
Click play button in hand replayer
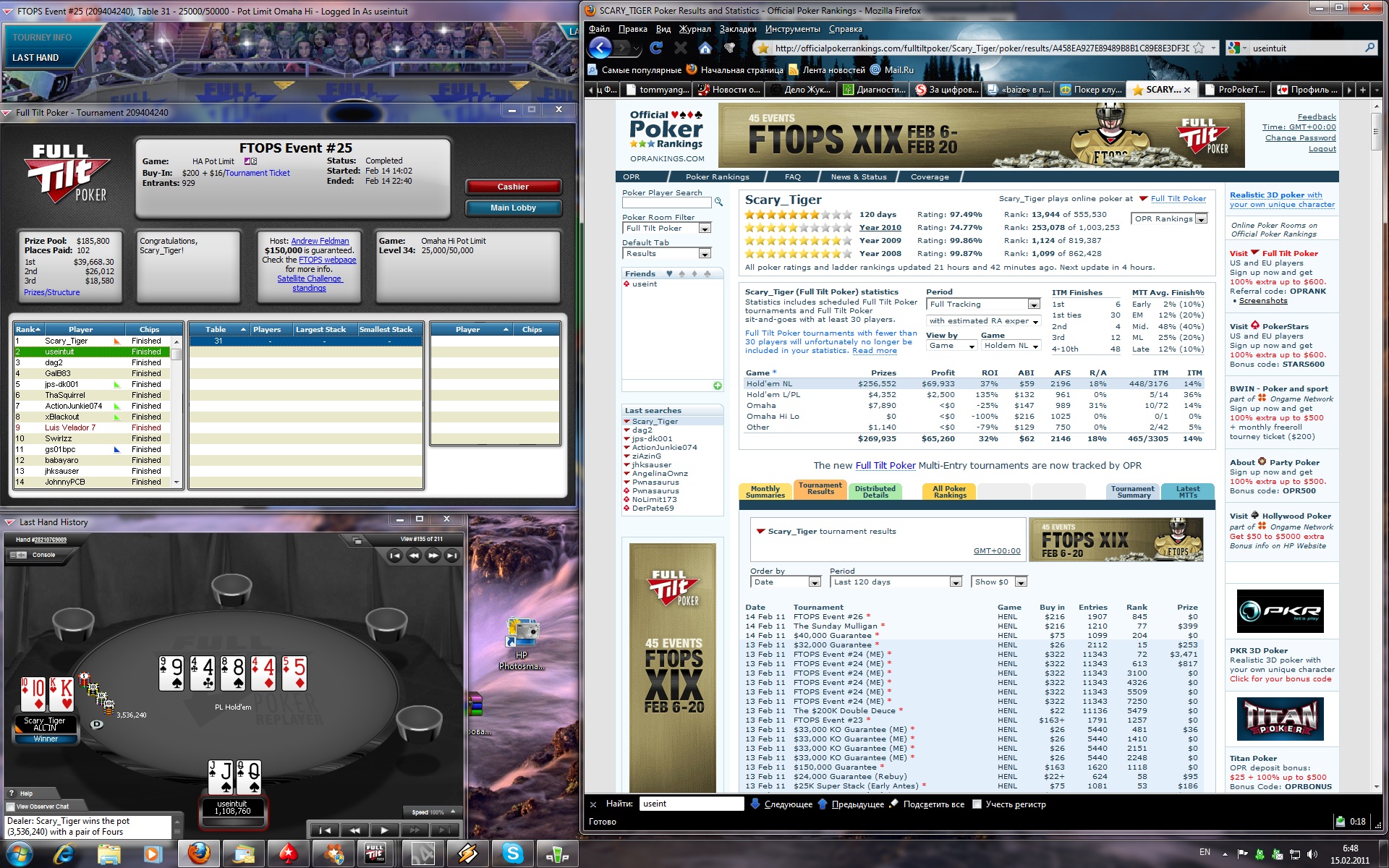point(384,830)
